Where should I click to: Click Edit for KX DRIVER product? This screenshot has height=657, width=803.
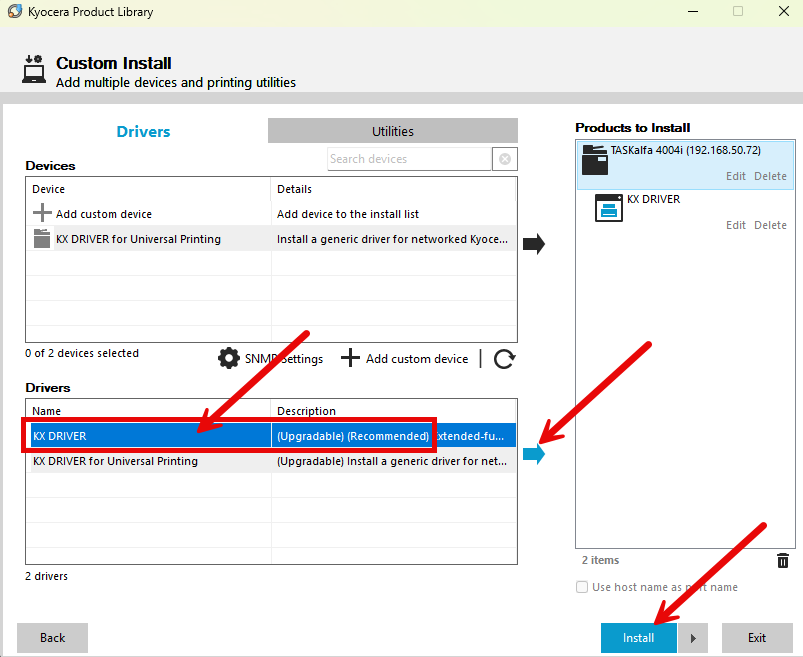point(735,225)
